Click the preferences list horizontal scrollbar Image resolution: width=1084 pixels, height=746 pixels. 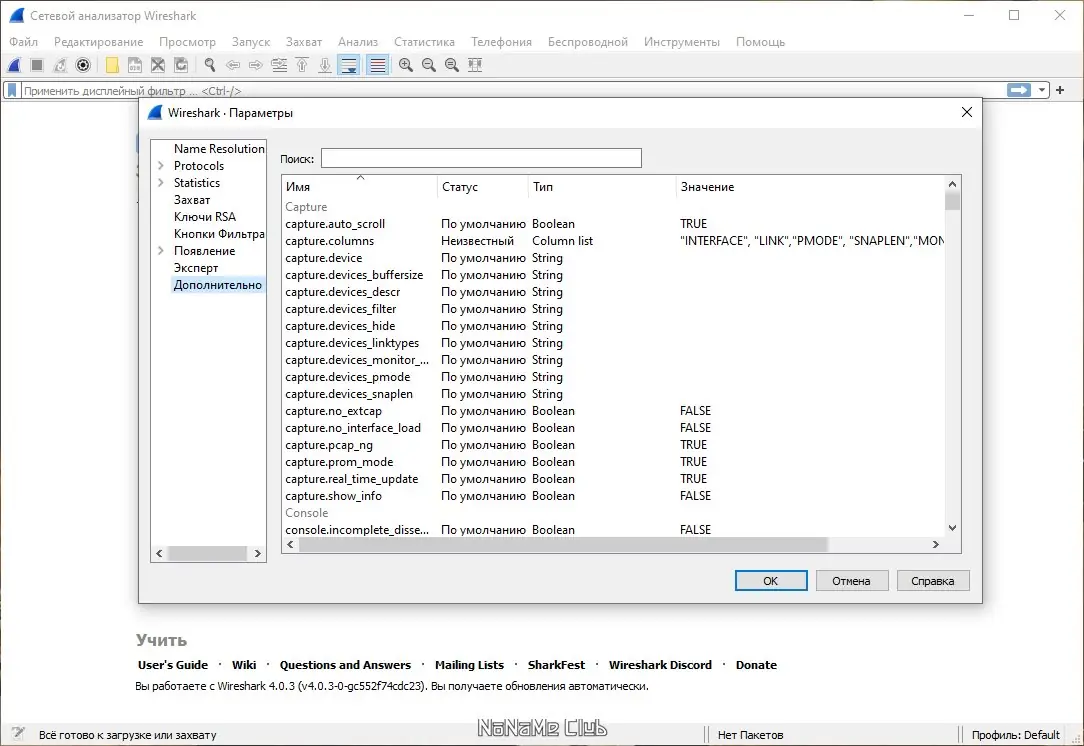point(560,545)
